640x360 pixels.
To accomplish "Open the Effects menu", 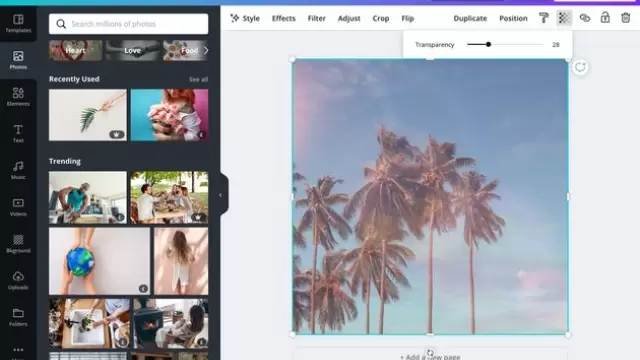I will pos(284,18).
